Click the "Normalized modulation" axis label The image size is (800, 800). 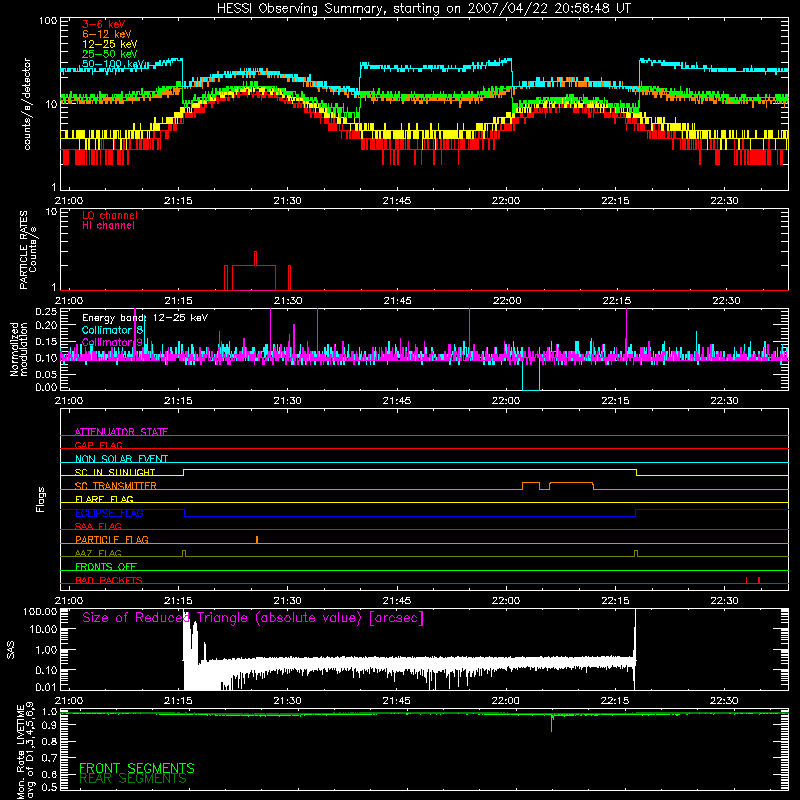(x=19, y=349)
